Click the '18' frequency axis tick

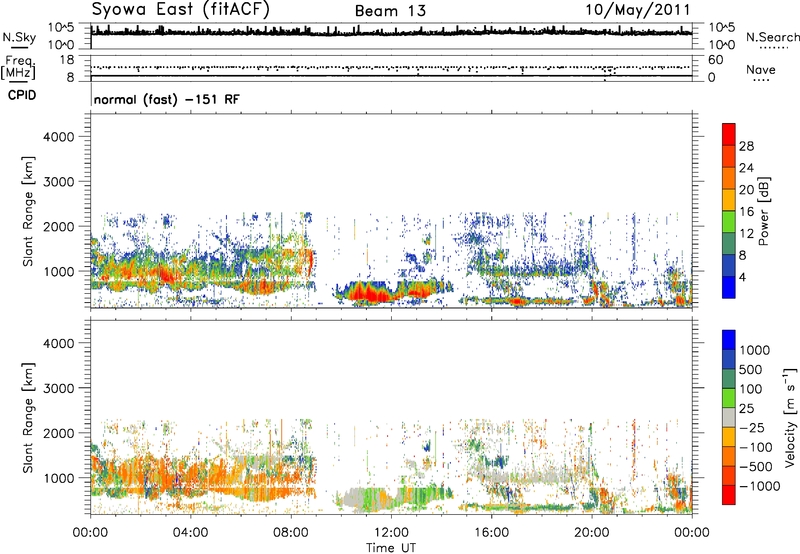click(67, 60)
